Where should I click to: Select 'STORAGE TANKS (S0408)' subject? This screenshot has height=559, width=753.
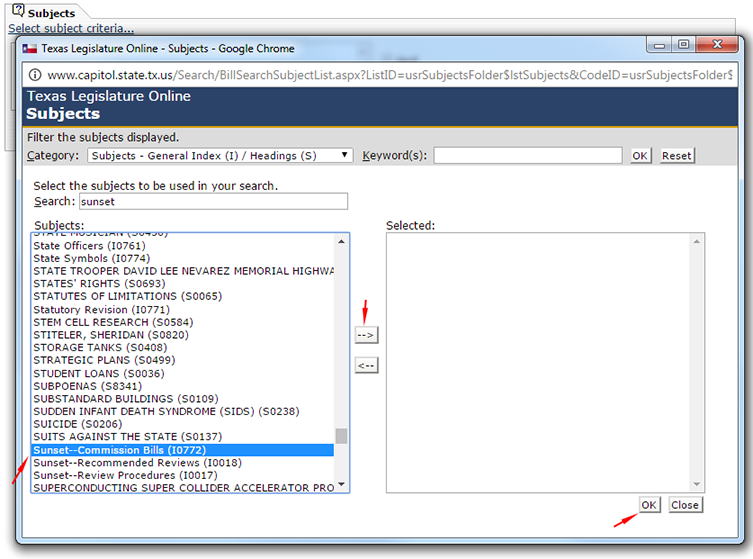point(182,348)
